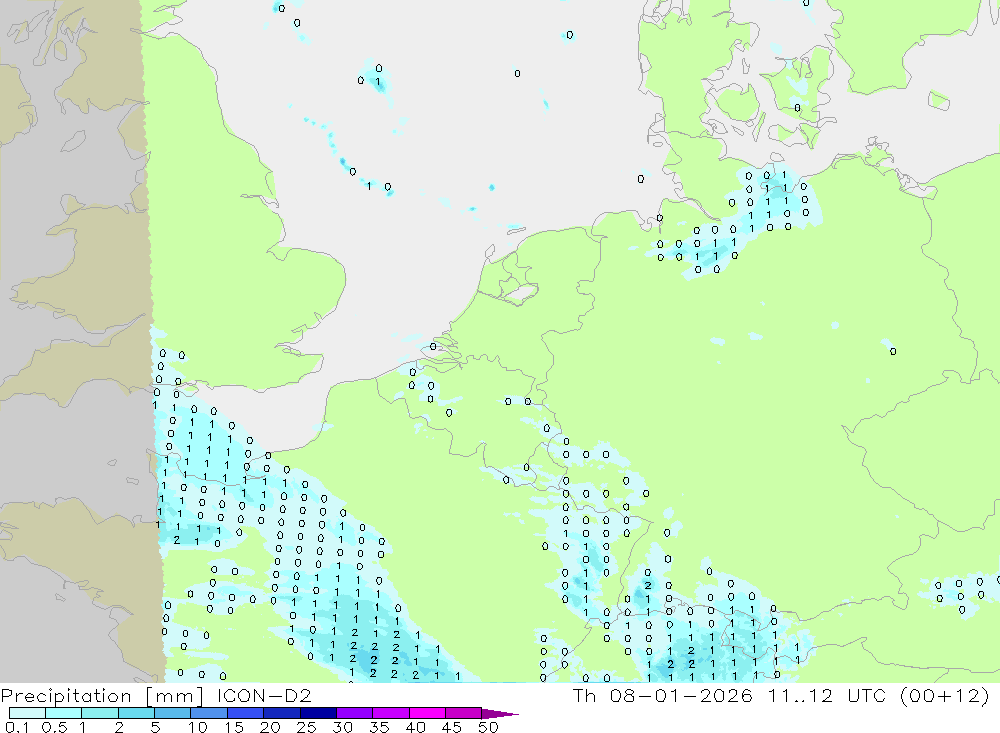Click the 30–35 mm violet legend swatch

coord(354,713)
